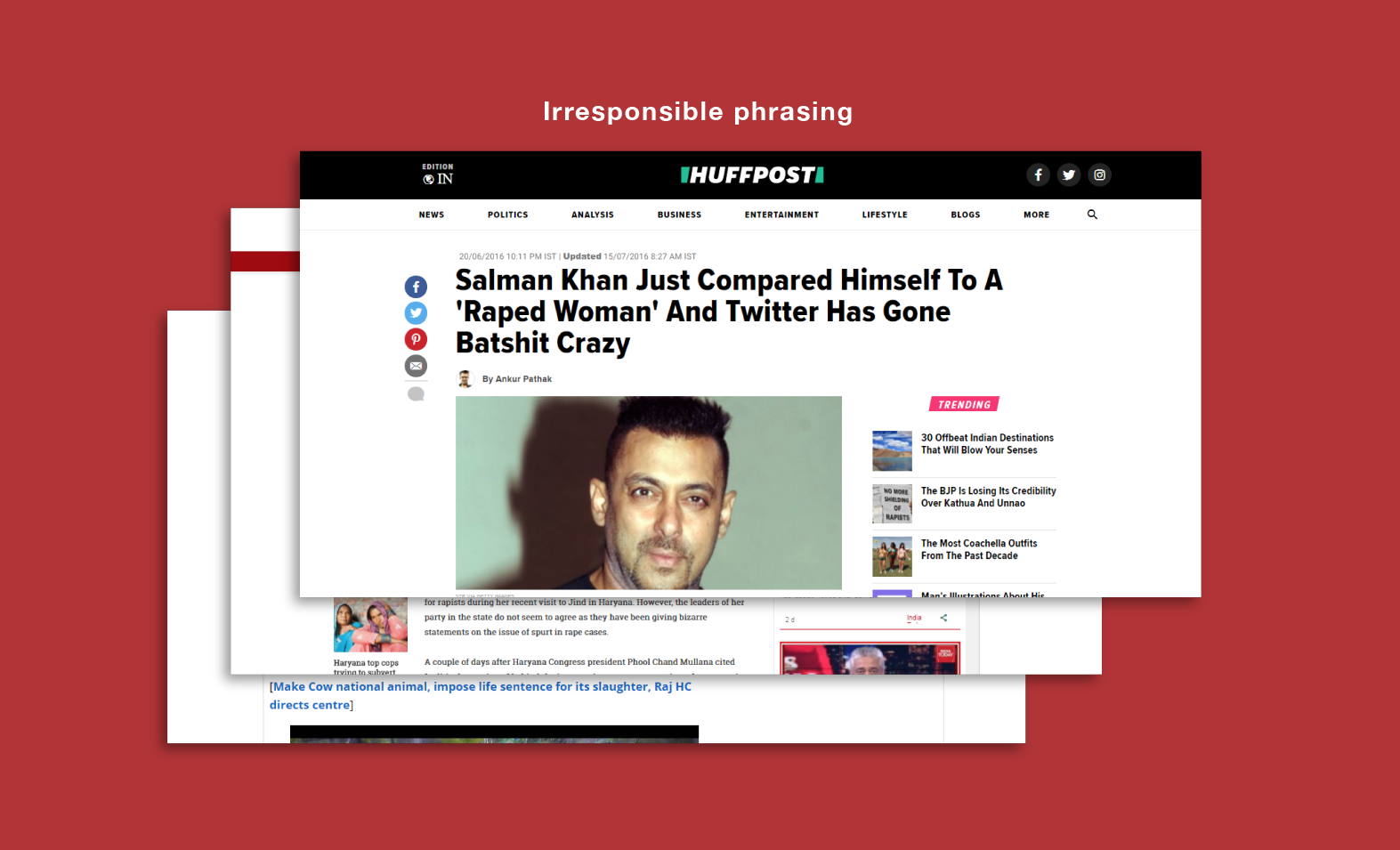Open '30 Offbeat Indian Destinations' trending story
Viewport: 1400px width, 850px height.
(x=987, y=444)
